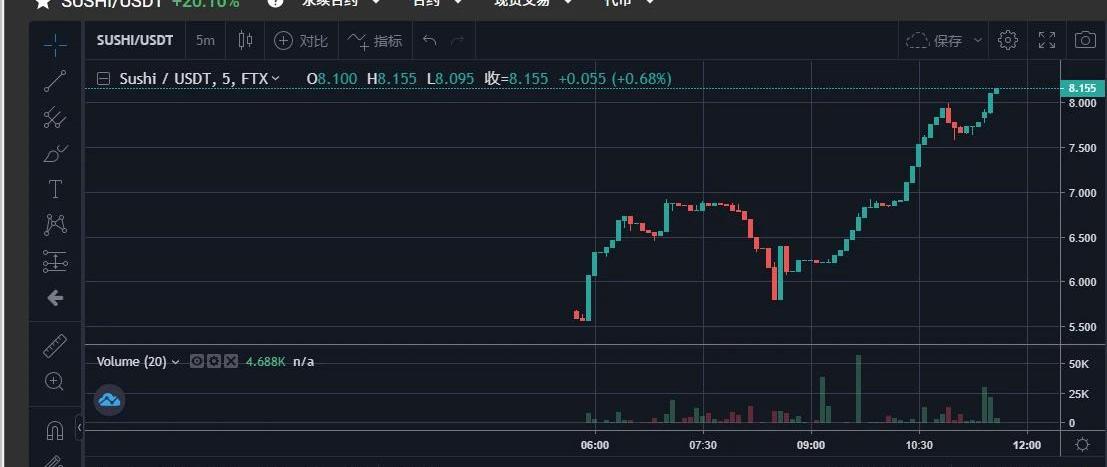This screenshot has height=467, width=1107.
Task: Open the indicators button
Action: [x=376, y=41]
